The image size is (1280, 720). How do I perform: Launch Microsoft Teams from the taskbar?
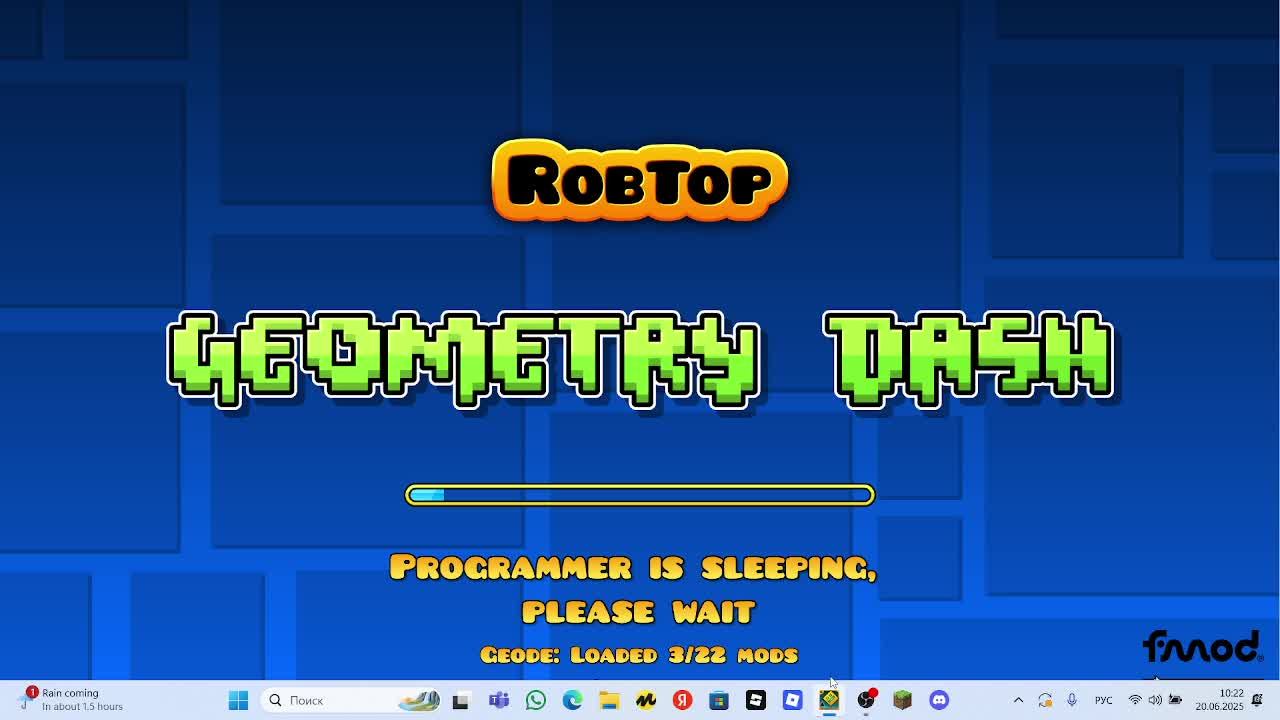[498, 700]
